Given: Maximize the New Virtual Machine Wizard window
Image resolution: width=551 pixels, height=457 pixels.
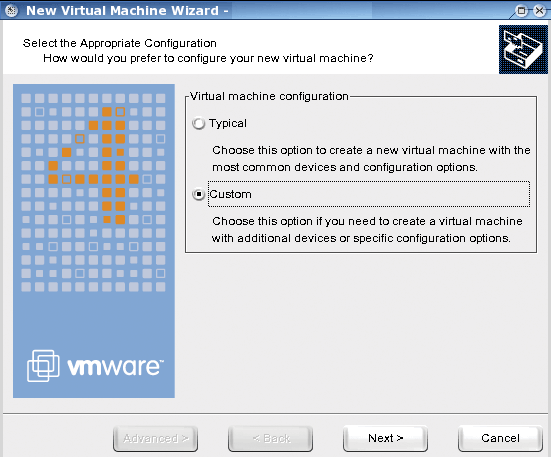Looking at the screenshot, I should (522, 11).
